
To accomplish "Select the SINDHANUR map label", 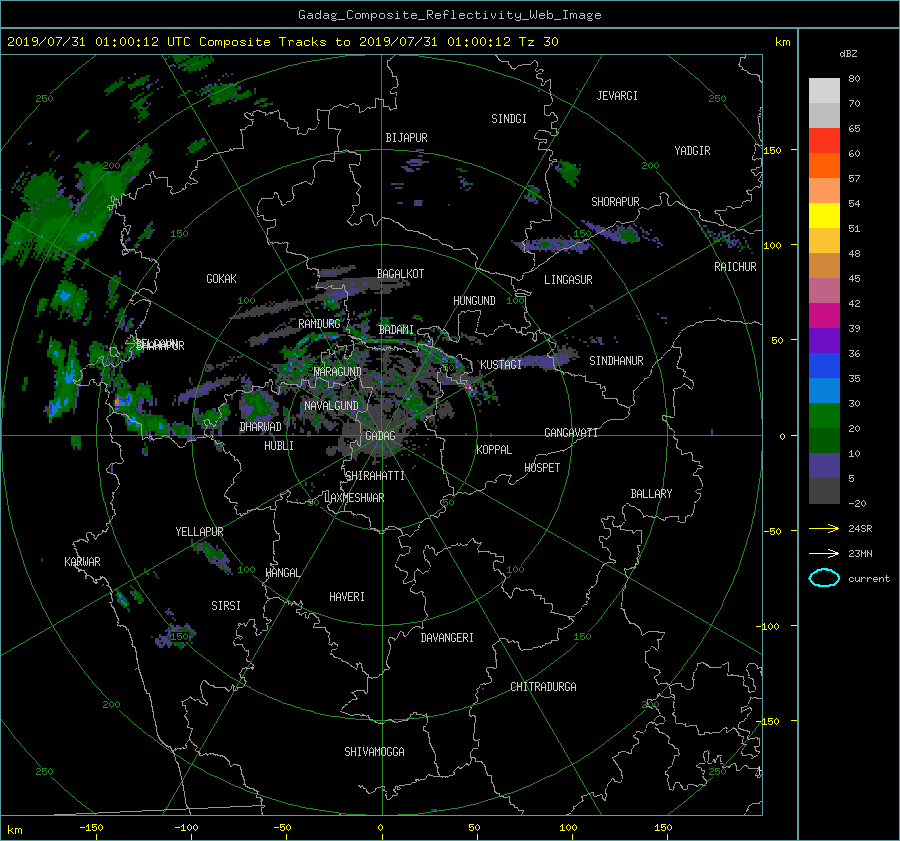I will (616, 361).
